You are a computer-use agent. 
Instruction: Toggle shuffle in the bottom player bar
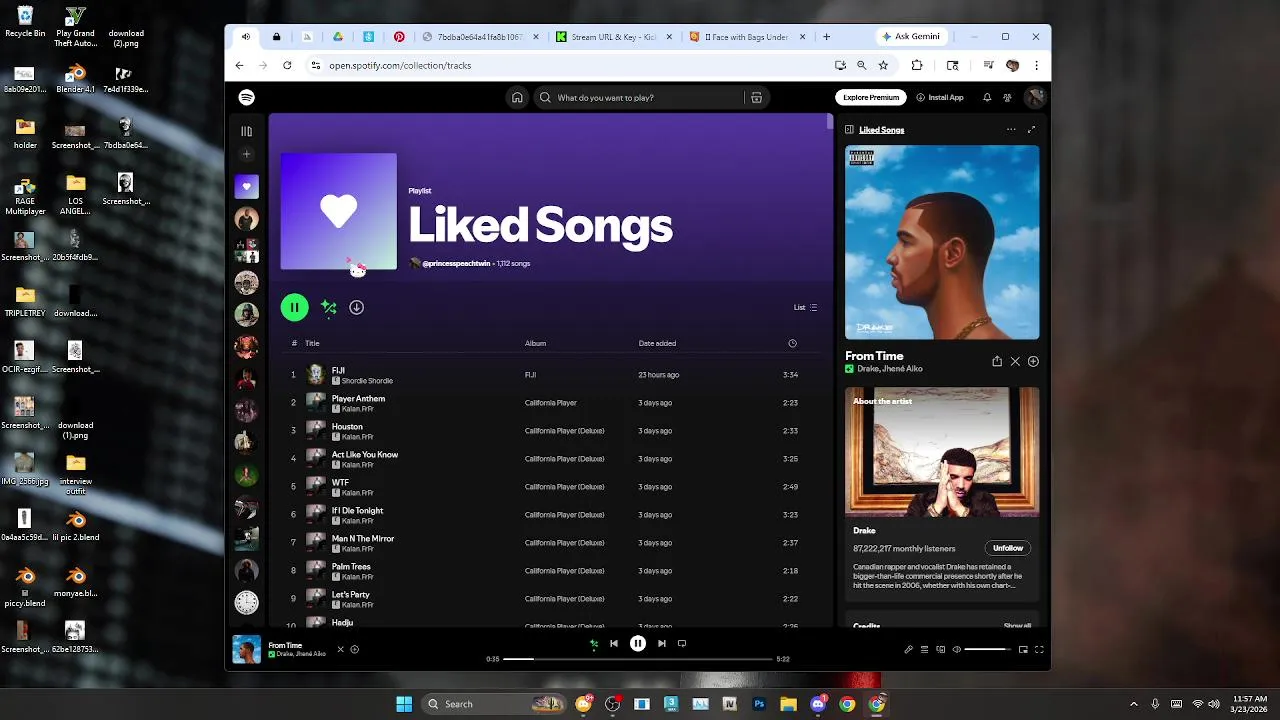click(x=594, y=644)
